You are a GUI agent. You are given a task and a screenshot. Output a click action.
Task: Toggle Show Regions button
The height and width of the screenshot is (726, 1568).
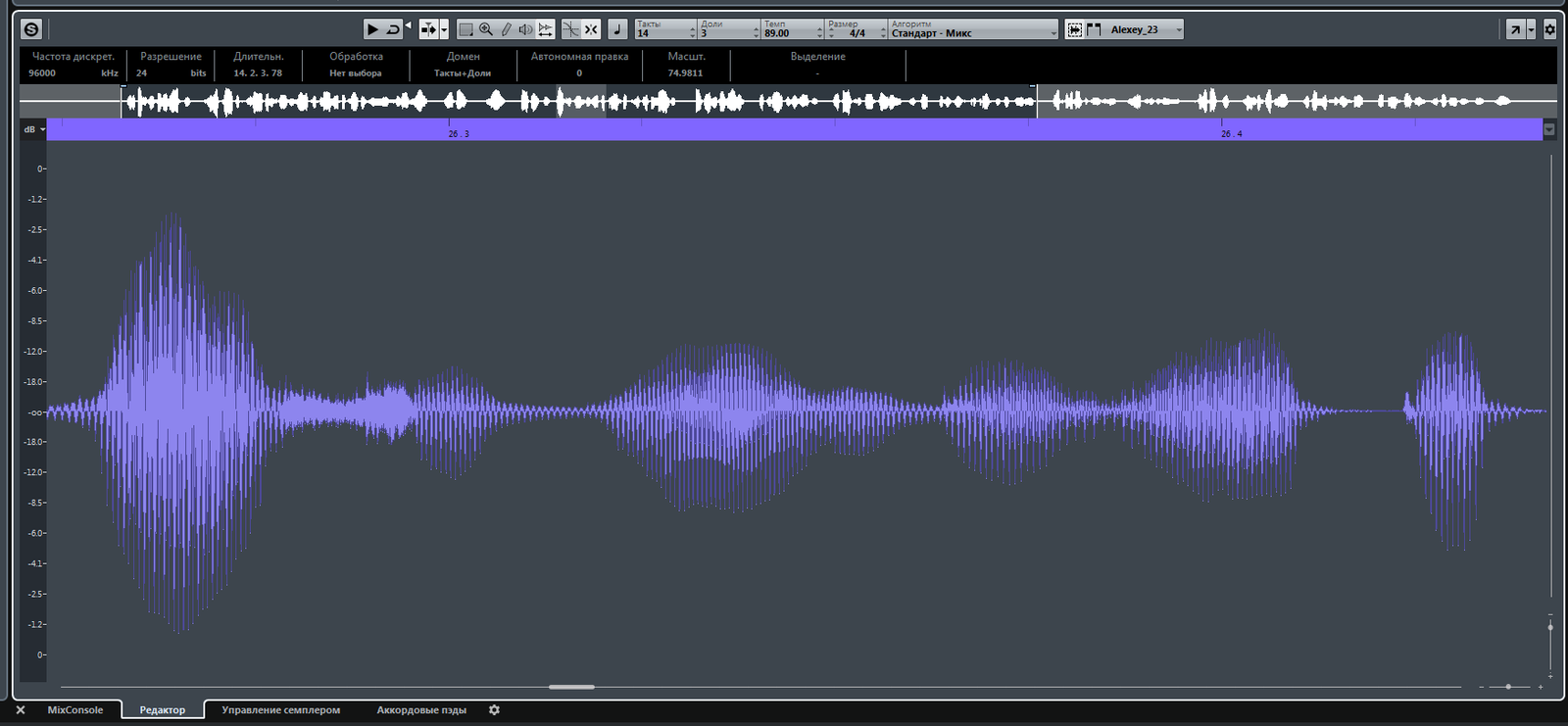tap(1094, 29)
